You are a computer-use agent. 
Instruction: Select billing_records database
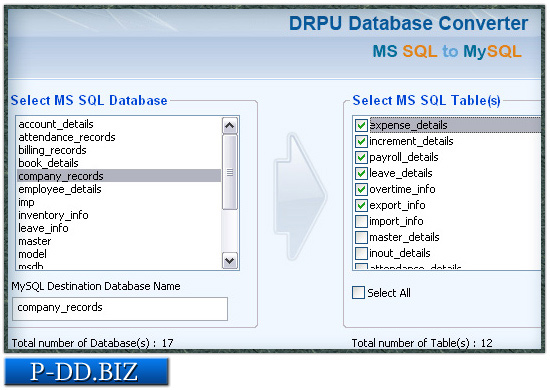(x=119, y=150)
